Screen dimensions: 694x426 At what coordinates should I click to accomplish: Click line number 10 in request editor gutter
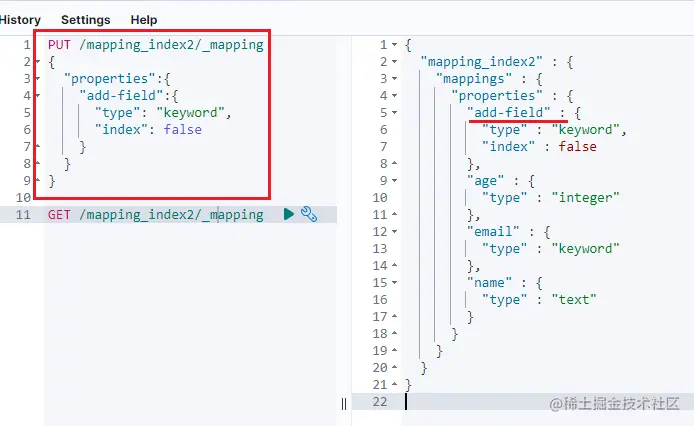pos(23,198)
